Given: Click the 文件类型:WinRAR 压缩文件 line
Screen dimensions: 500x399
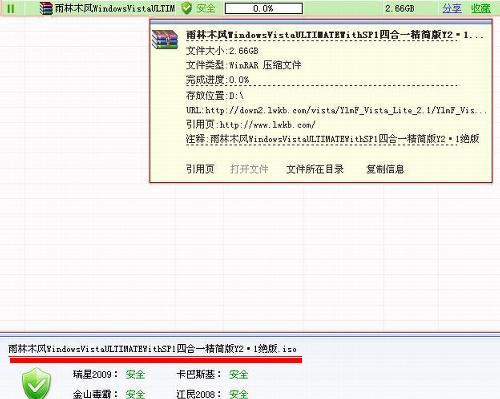Looking at the screenshot, I should [244, 65].
